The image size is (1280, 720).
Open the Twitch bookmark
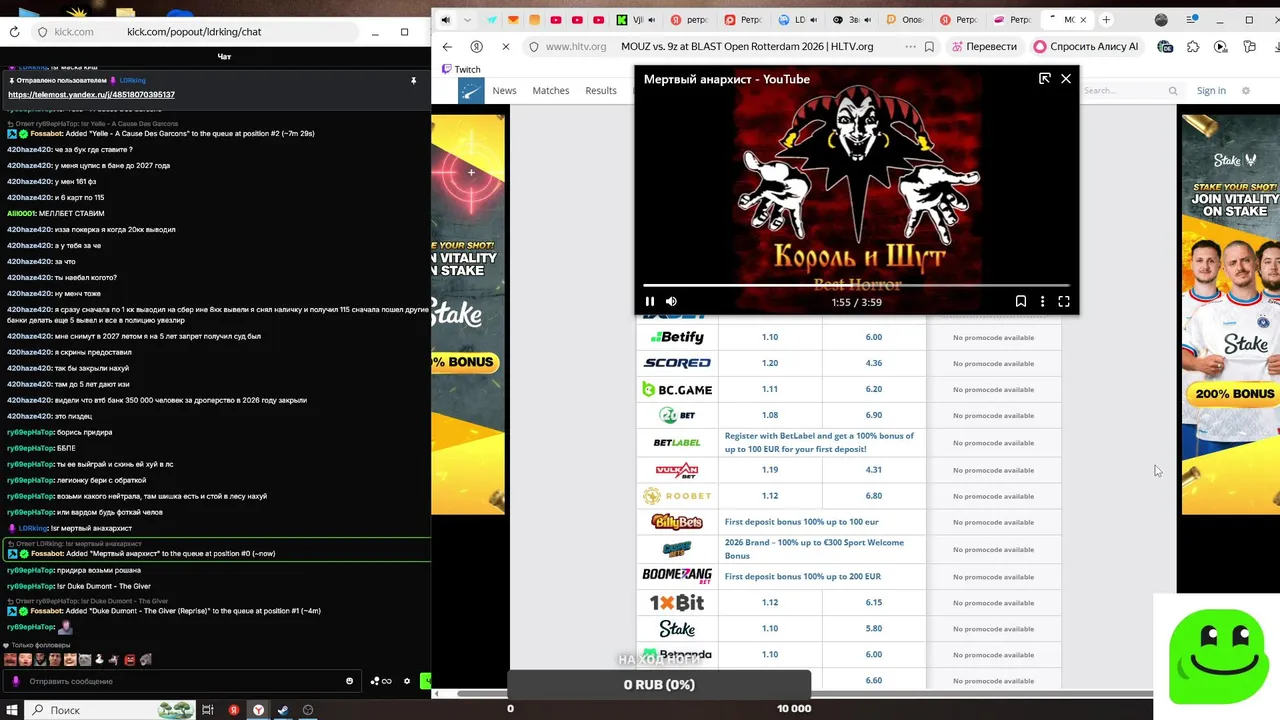click(x=461, y=69)
